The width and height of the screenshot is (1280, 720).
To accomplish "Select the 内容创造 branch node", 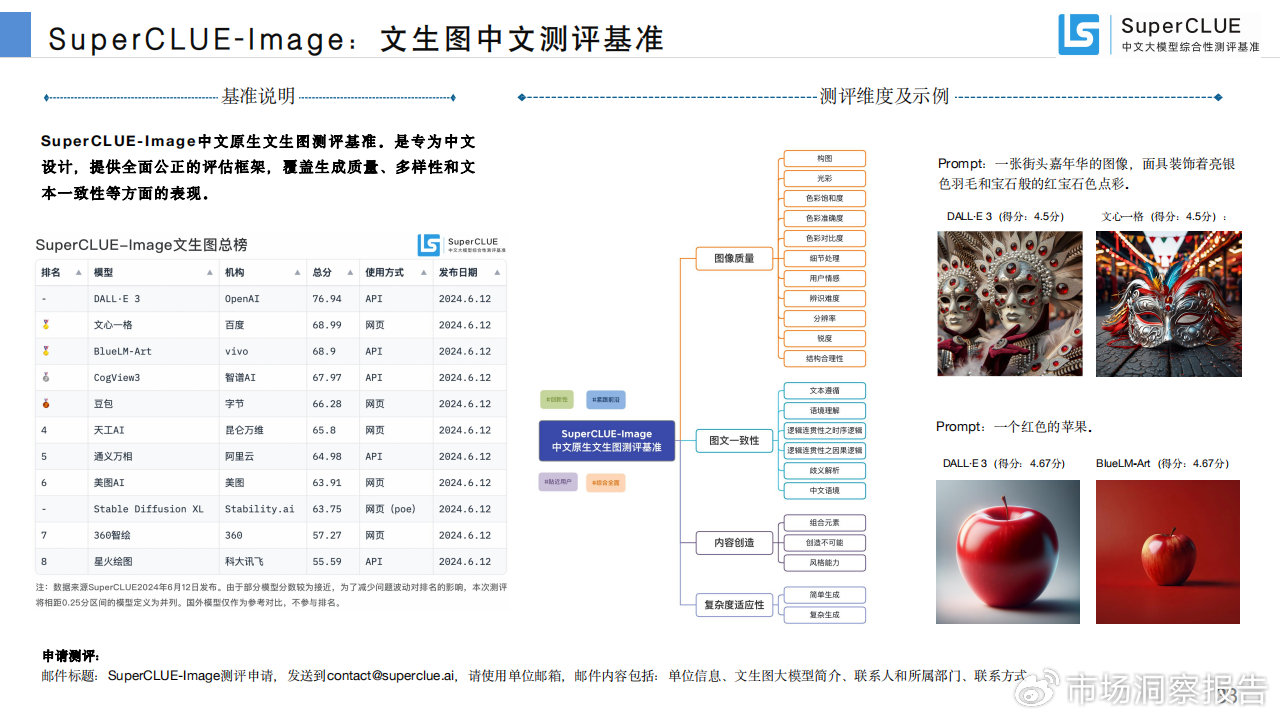I will click(735, 543).
